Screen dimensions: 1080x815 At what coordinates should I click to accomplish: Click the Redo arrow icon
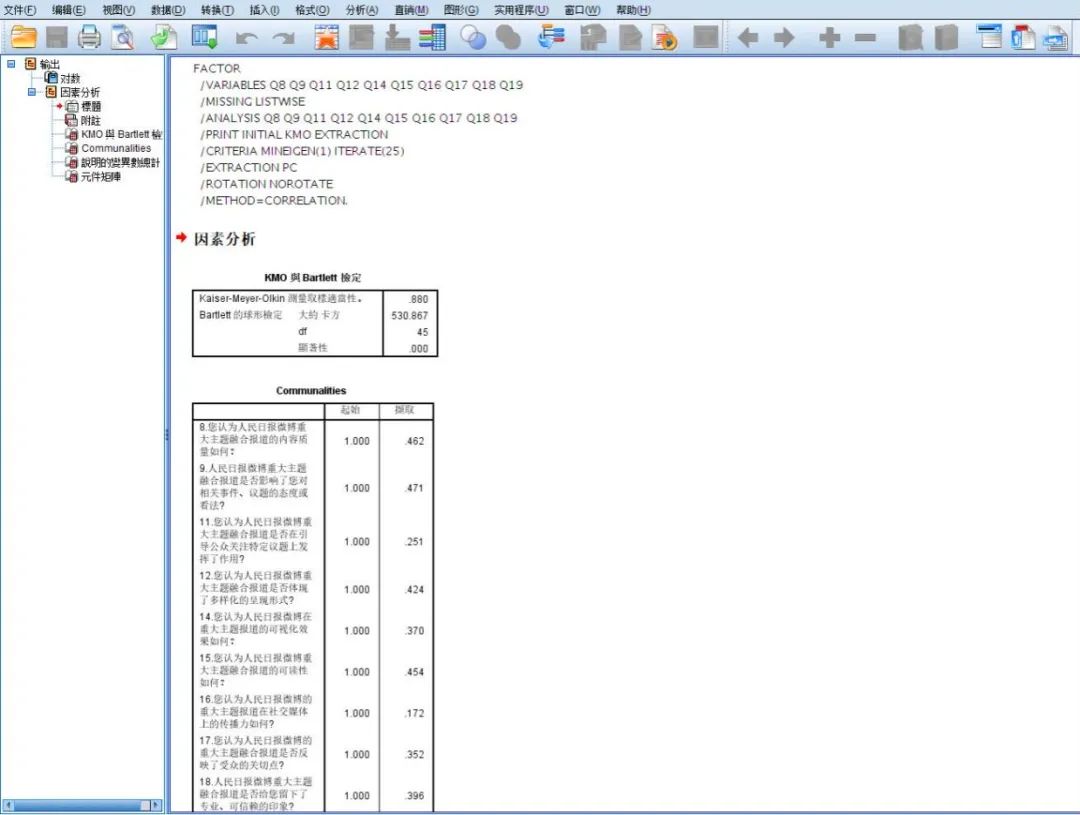(x=284, y=38)
